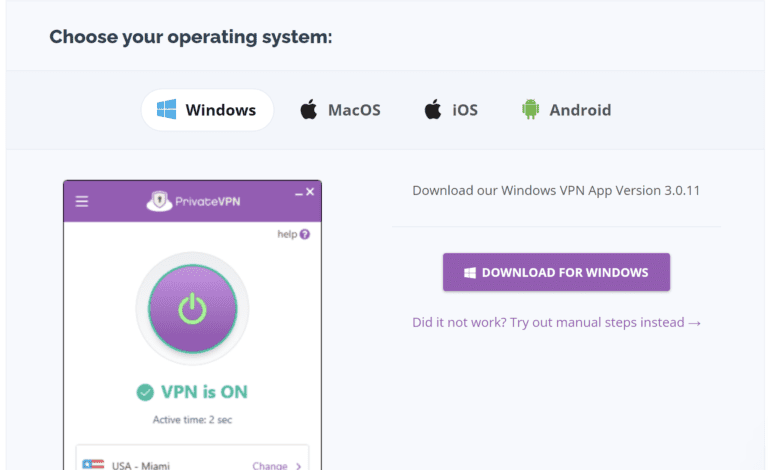768x470 pixels.
Task: Click the USA flag icon
Action: click(x=93, y=464)
